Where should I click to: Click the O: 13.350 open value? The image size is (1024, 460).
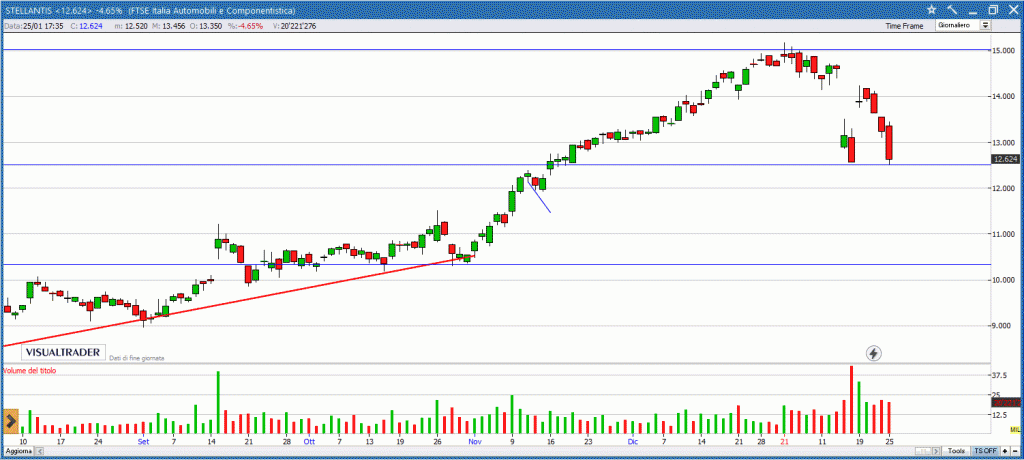pyautogui.click(x=208, y=26)
